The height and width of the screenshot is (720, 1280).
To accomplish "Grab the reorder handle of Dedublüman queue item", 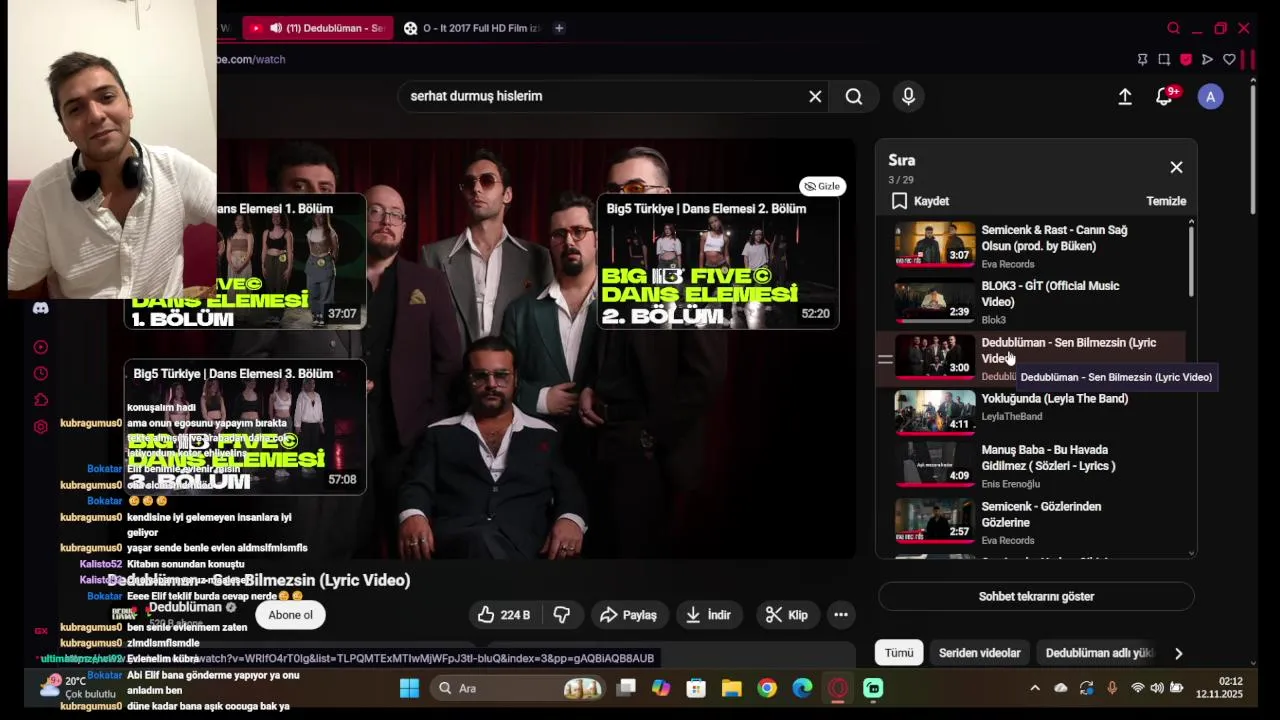I will [885, 358].
